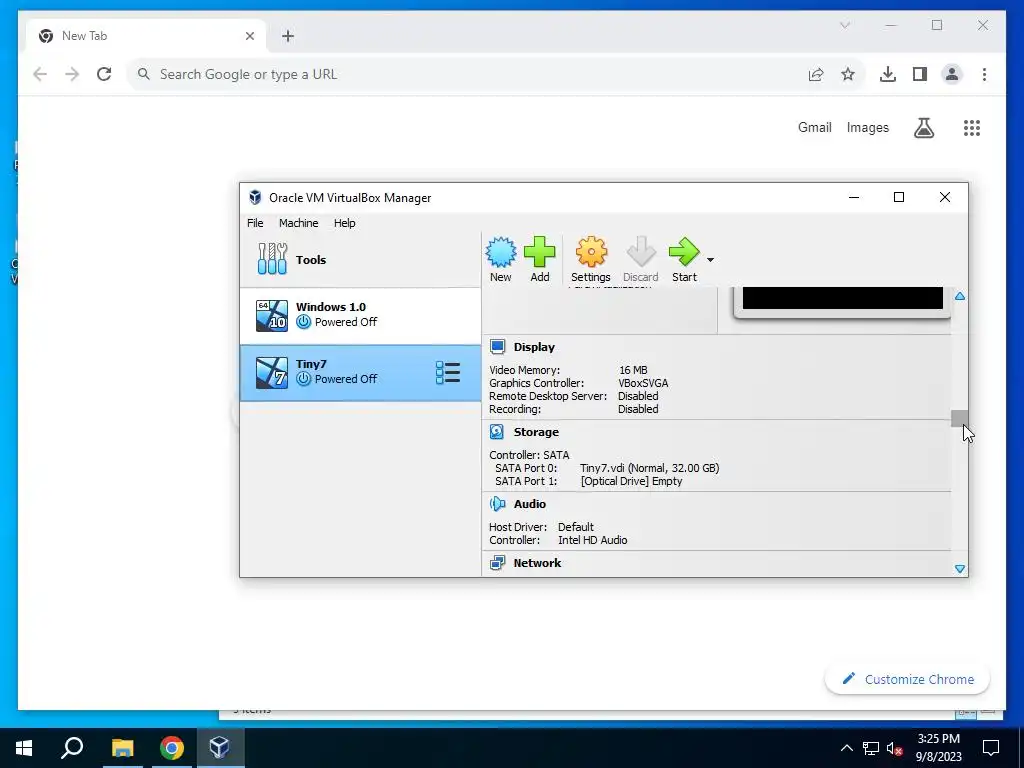Click Chrome forward arrow
Viewport: 1024px width, 768px height.
72,74
